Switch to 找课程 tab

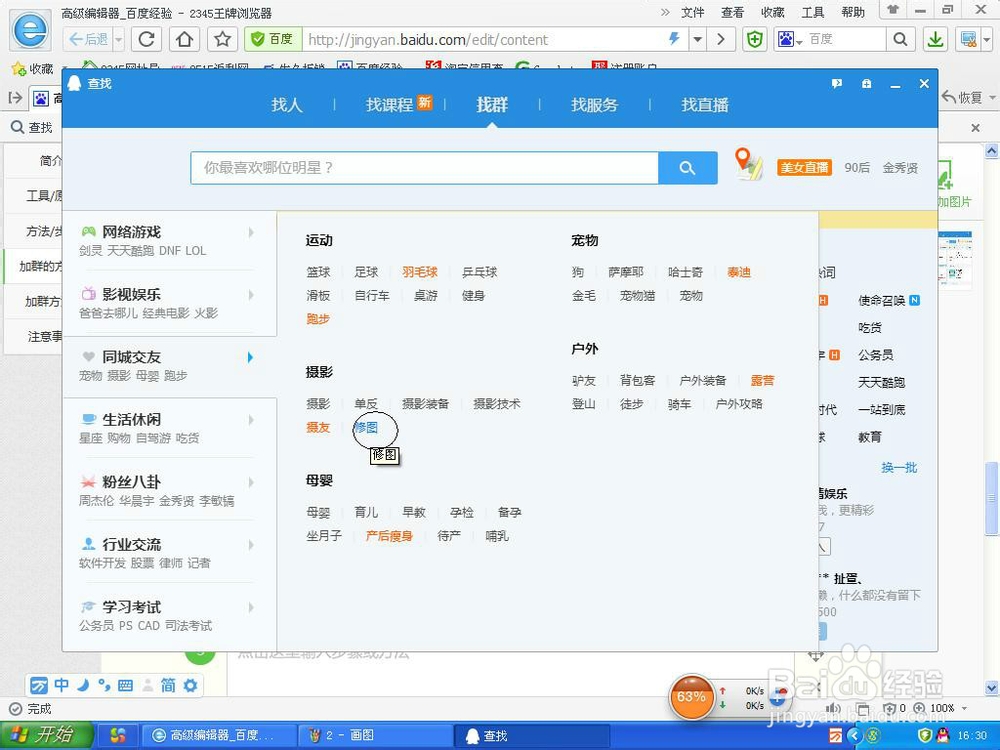pos(389,105)
